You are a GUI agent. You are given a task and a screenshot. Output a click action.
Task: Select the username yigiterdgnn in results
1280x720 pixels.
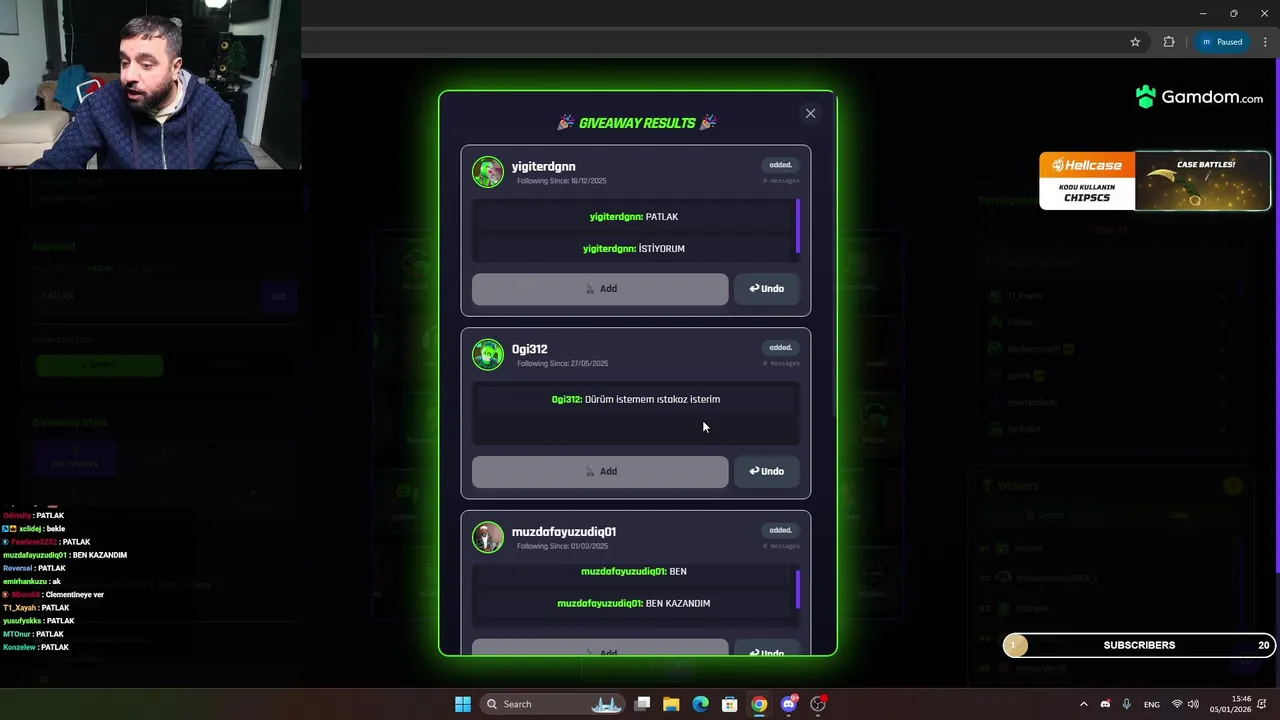(x=543, y=166)
